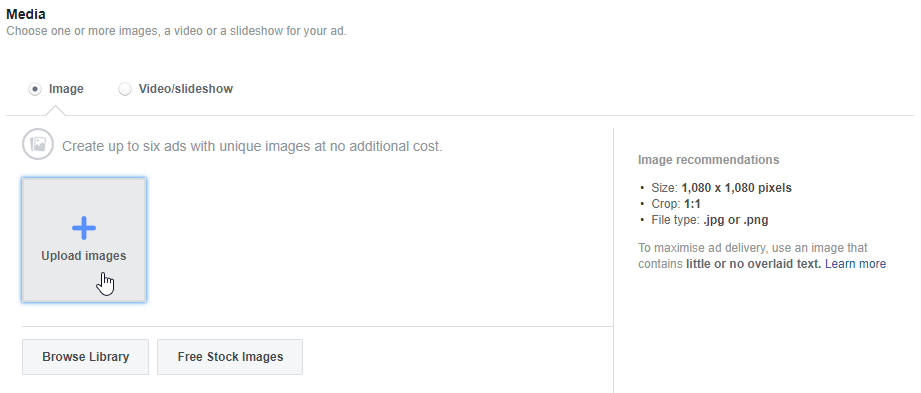Click the round picture icon beside ads hint
Image resolution: width=921 pixels, height=393 pixels.
click(38, 145)
